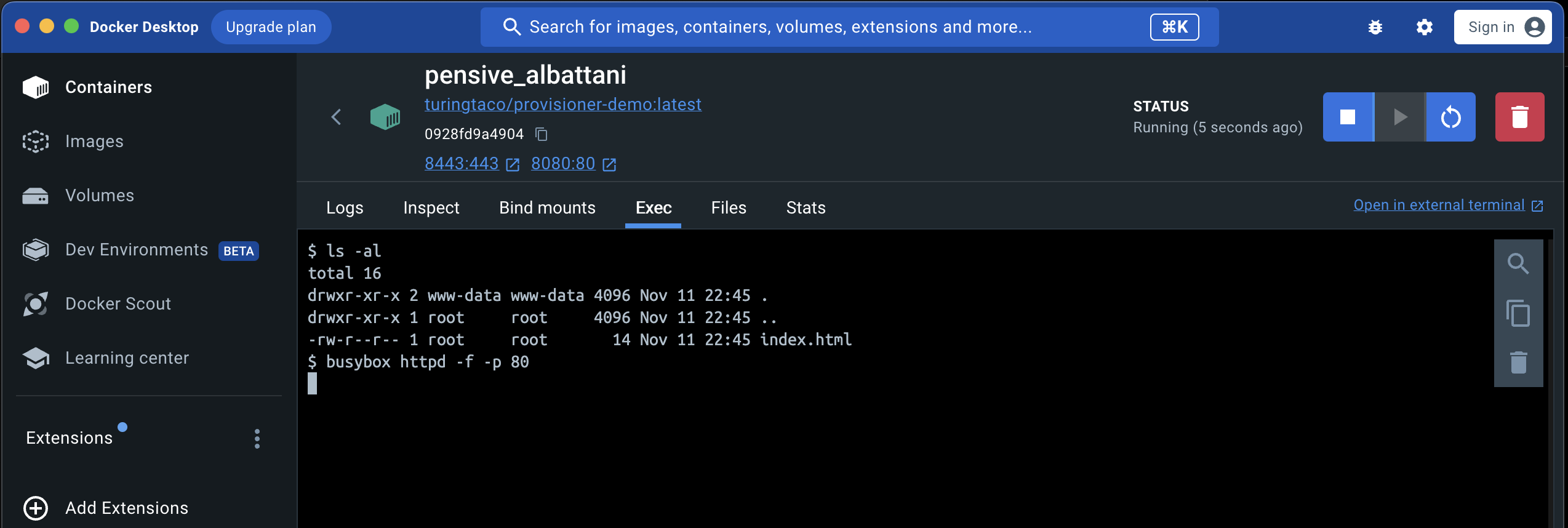Open the 8443:443 port link
Screen dimensions: 1568x528
point(462,164)
